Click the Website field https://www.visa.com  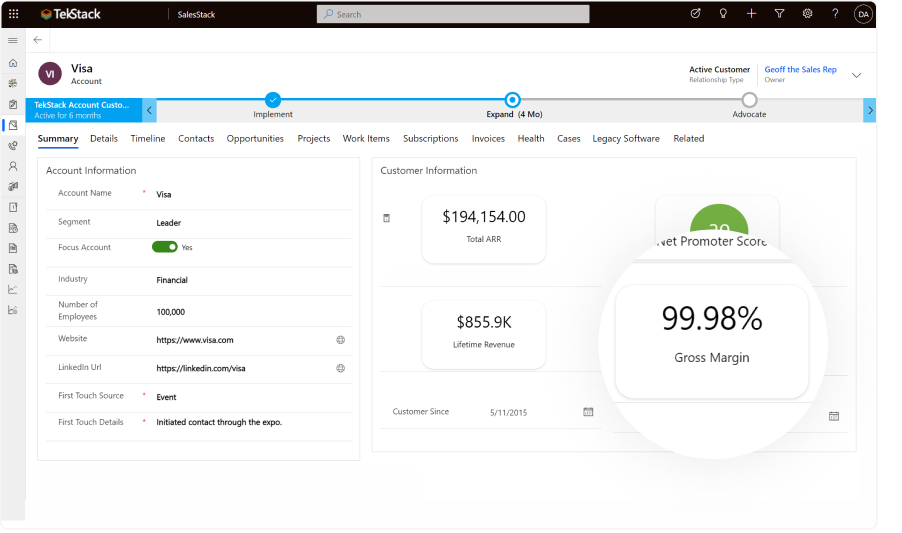195,340
